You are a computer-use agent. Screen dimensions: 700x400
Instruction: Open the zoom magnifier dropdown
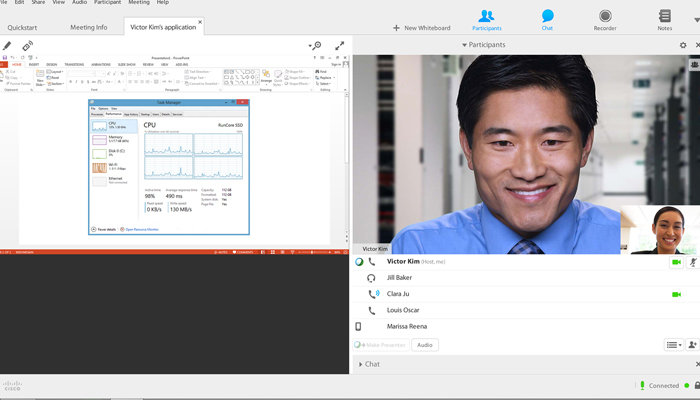[316, 45]
